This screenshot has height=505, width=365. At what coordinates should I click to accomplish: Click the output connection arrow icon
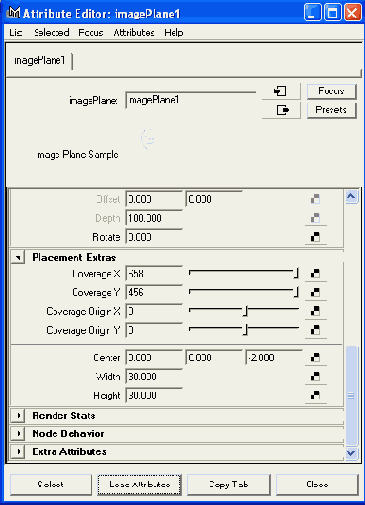(x=281, y=110)
